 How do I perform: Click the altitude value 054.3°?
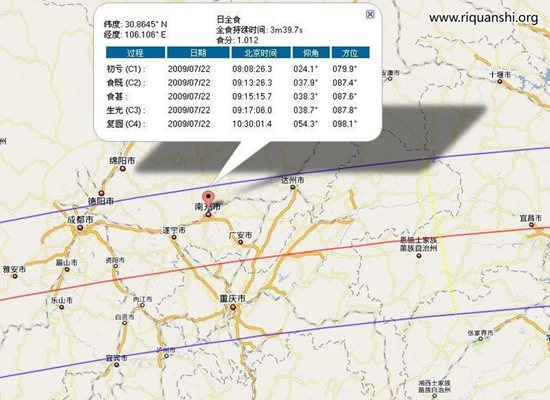(x=306, y=124)
